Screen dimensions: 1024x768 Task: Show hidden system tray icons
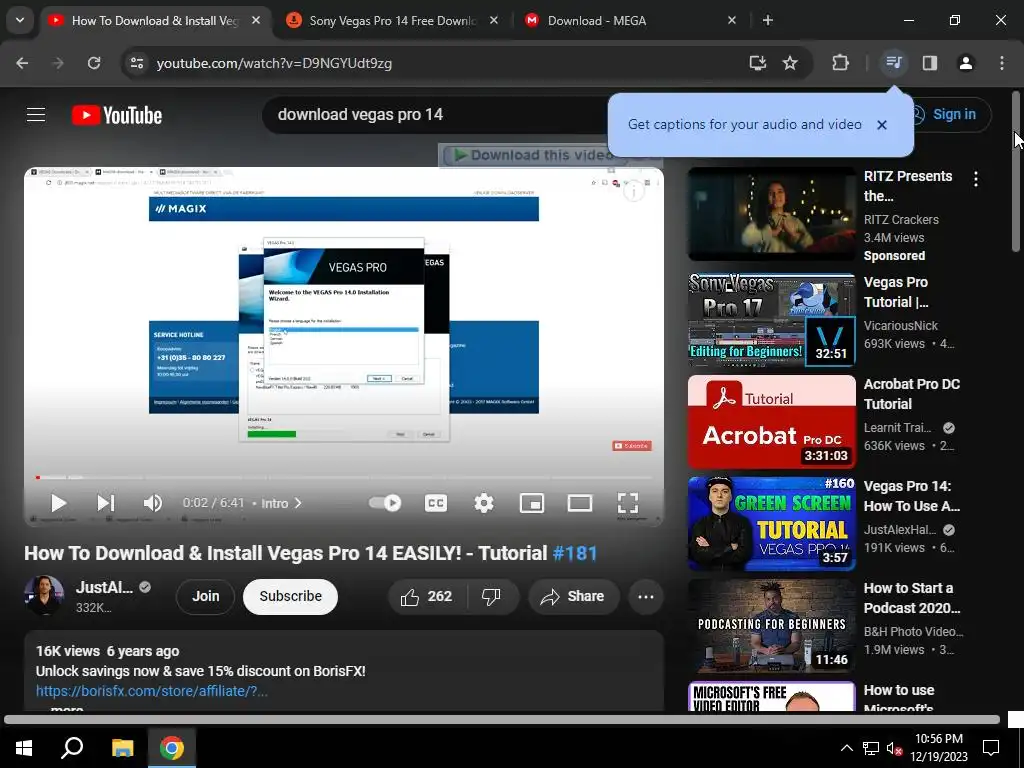click(846, 748)
